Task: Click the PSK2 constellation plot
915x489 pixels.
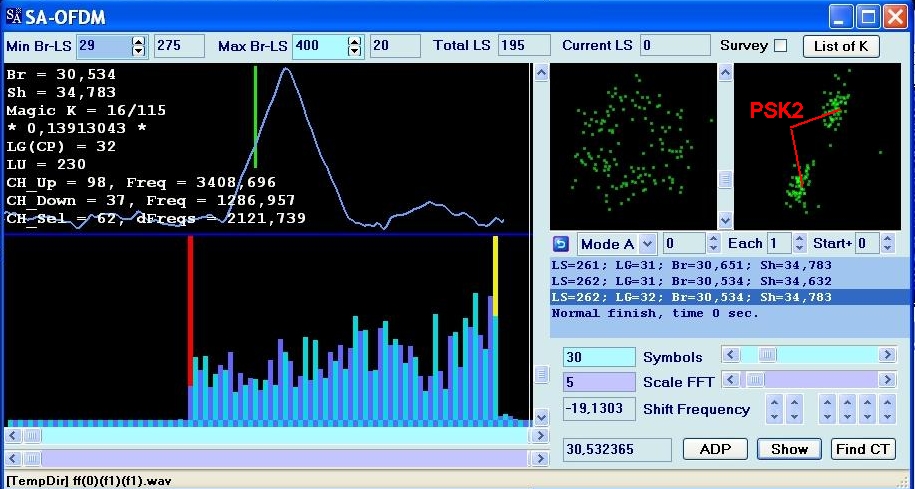Action: coord(818,146)
